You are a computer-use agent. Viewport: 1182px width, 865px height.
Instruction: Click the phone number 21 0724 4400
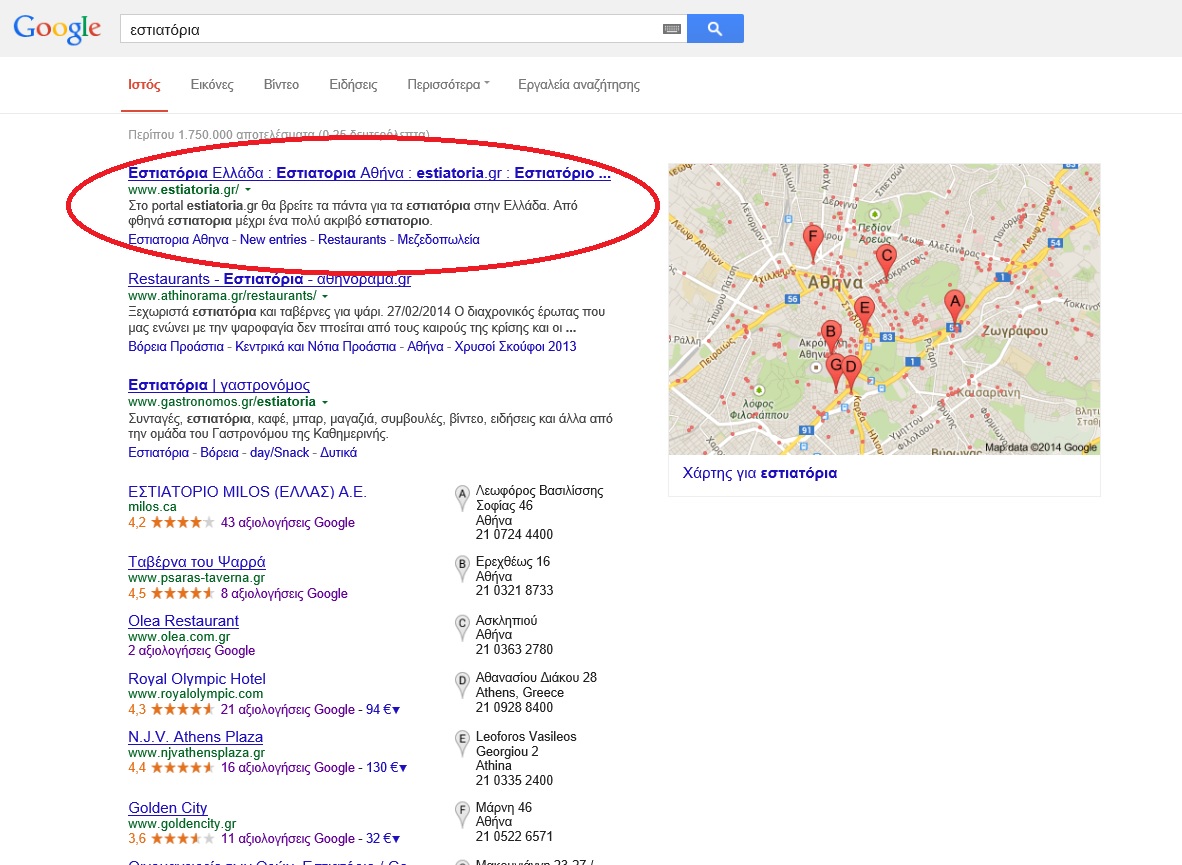tap(514, 535)
